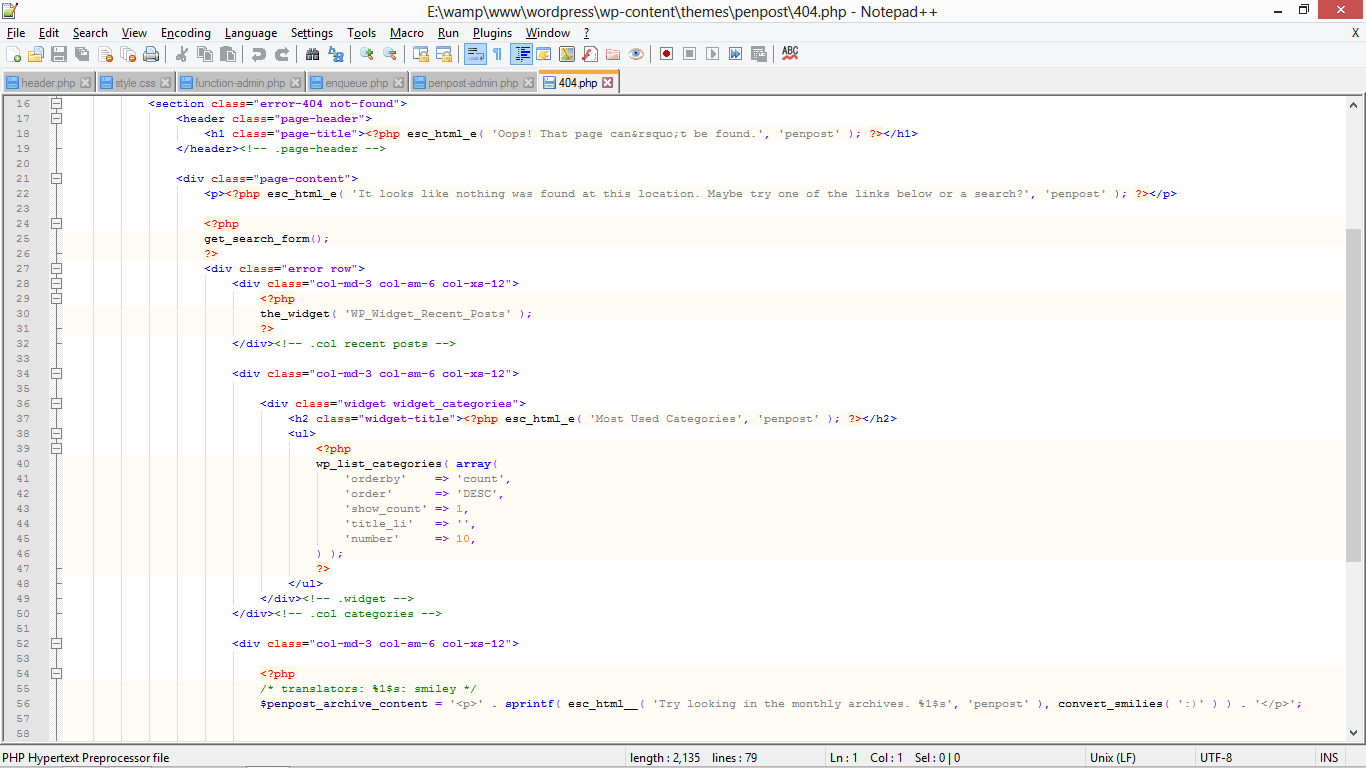The width and height of the screenshot is (1366, 768).
Task: Toggle the Indent guide toolbar button
Action: pyautogui.click(x=521, y=54)
